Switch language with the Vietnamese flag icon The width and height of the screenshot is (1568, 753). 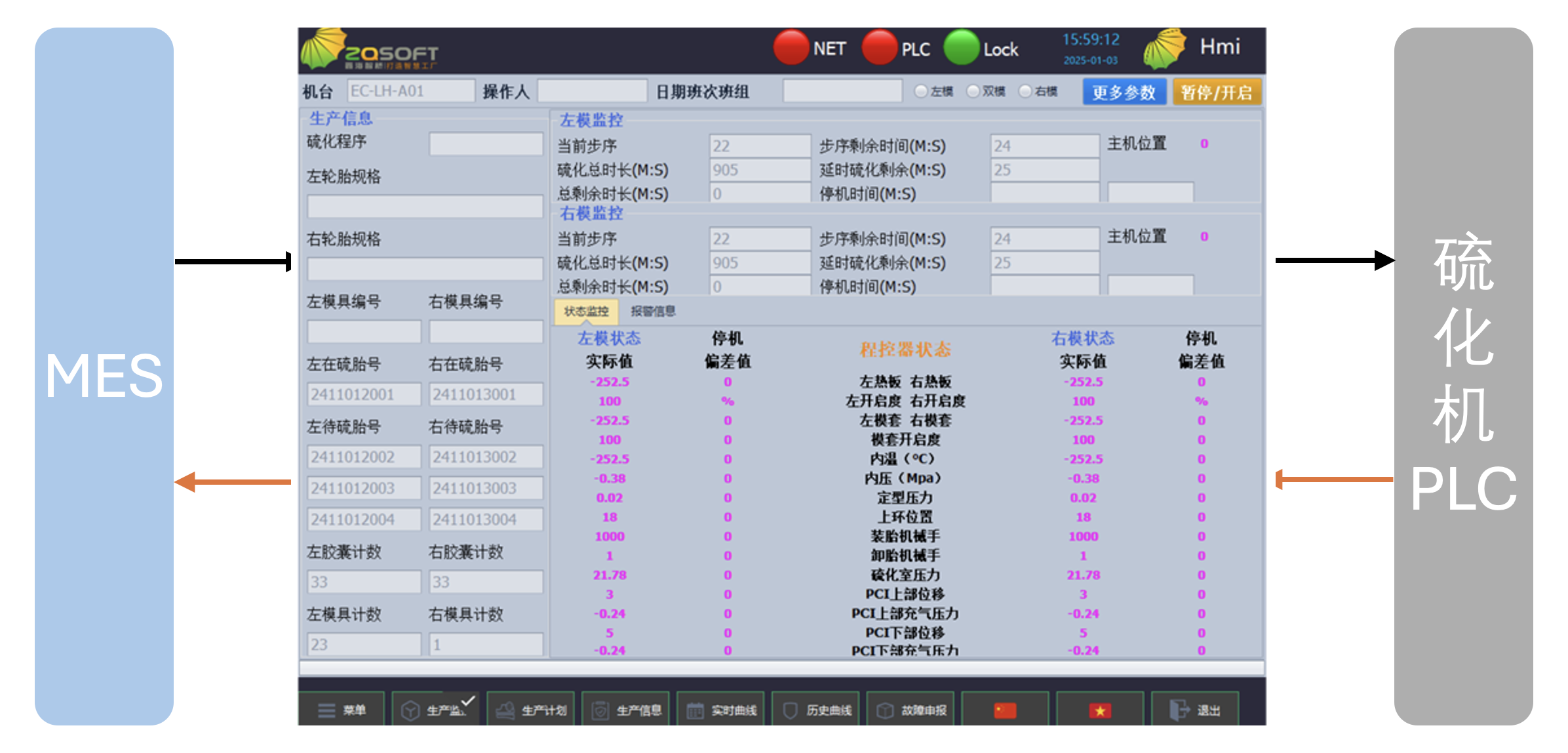[1099, 710]
